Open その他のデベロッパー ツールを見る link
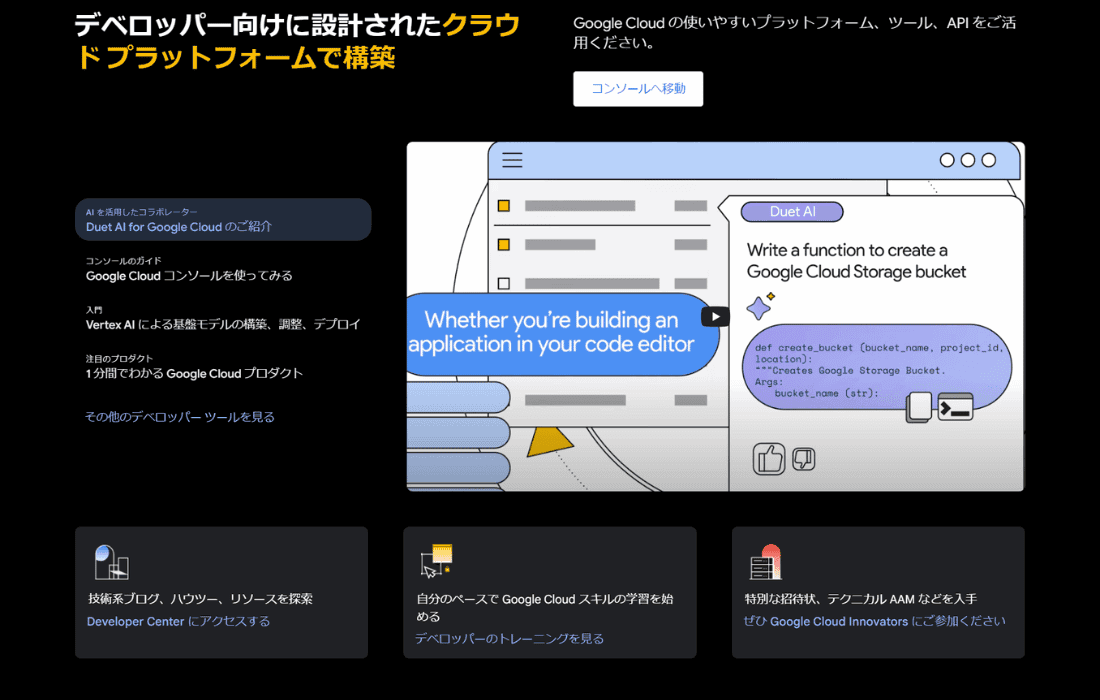 180,417
